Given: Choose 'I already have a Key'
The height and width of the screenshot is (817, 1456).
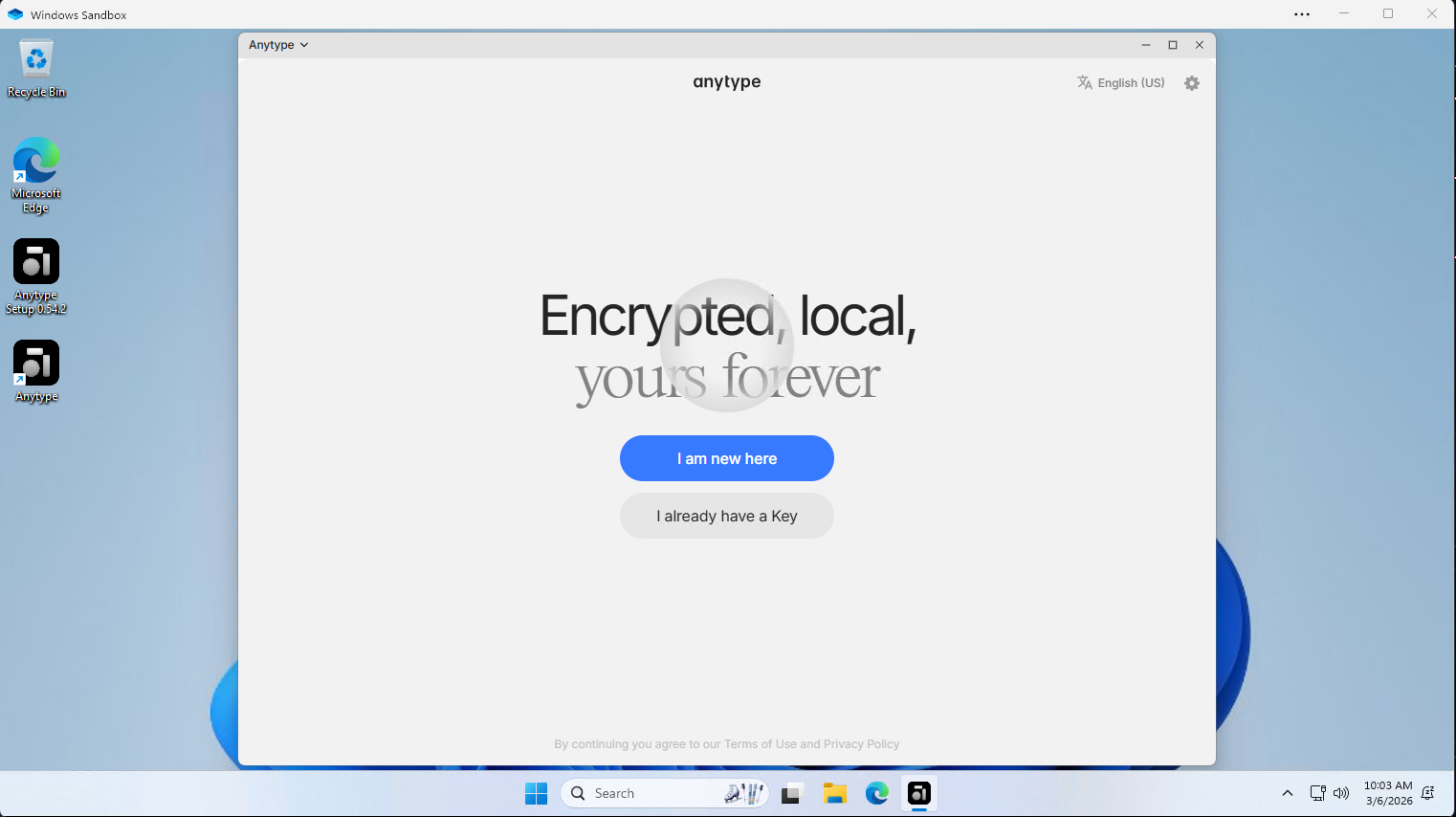Looking at the screenshot, I should click(727, 516).
